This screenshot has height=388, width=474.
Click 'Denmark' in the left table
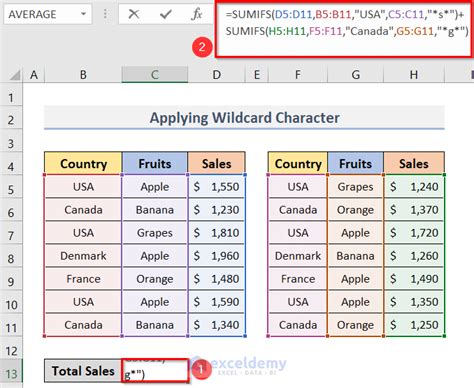(83, 256)
